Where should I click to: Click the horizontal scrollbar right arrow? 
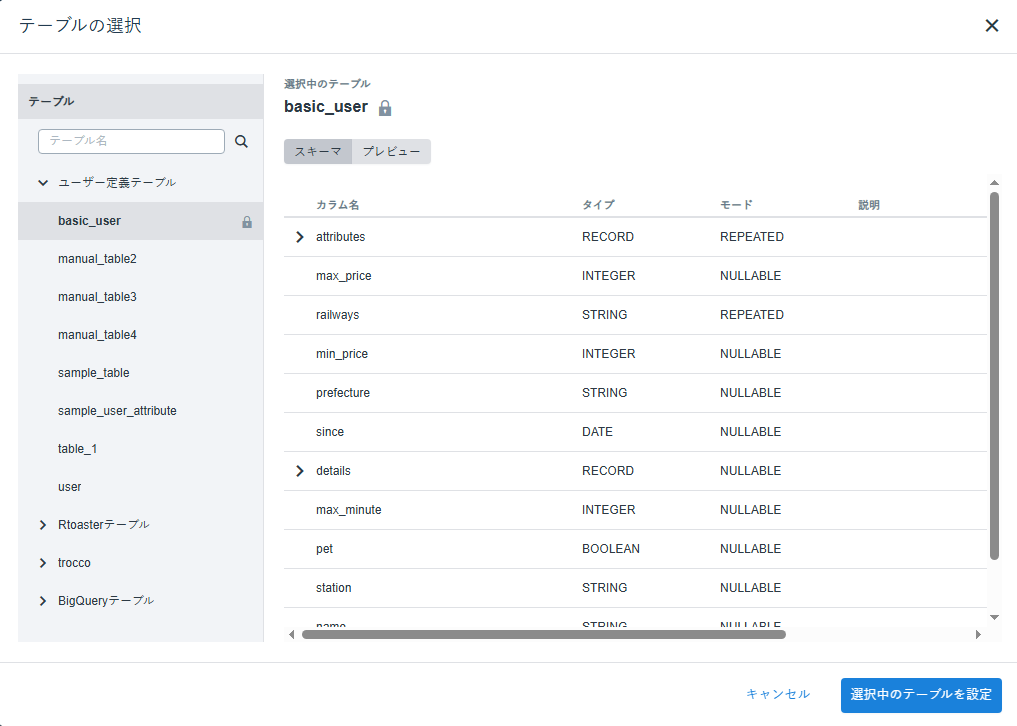pos(978,635)
